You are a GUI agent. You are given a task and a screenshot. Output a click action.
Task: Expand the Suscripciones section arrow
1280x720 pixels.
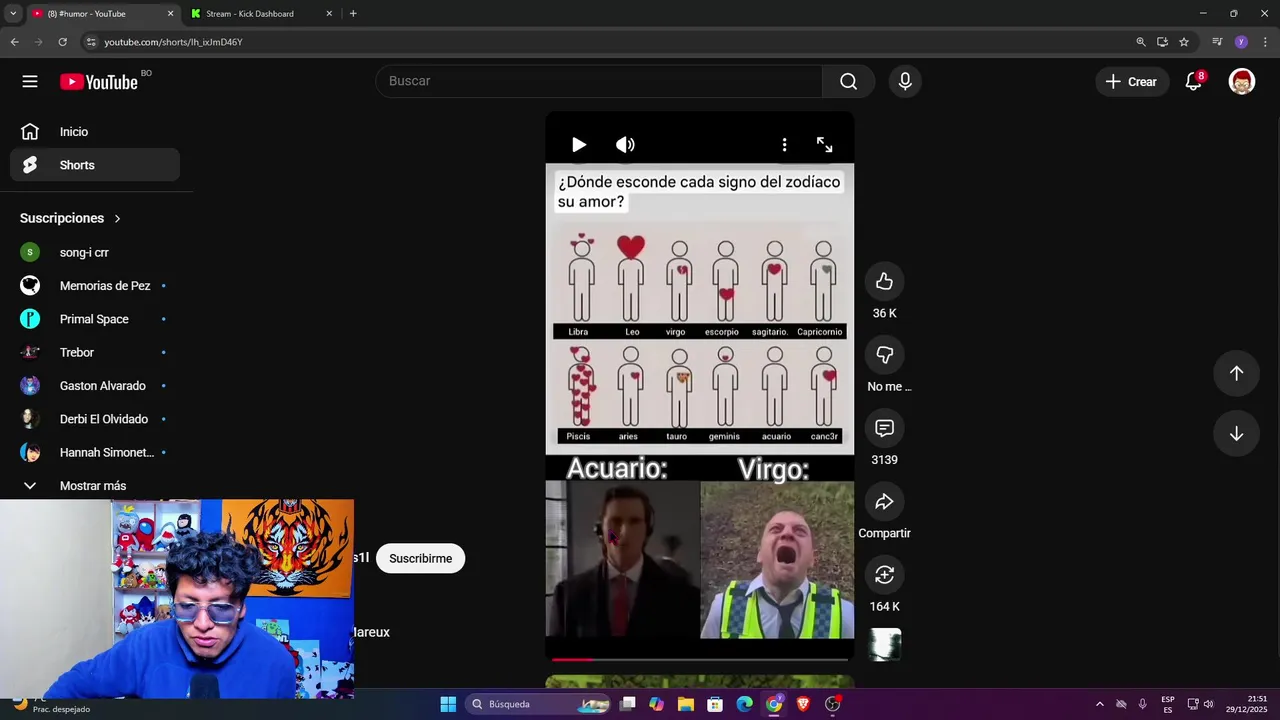117,218
